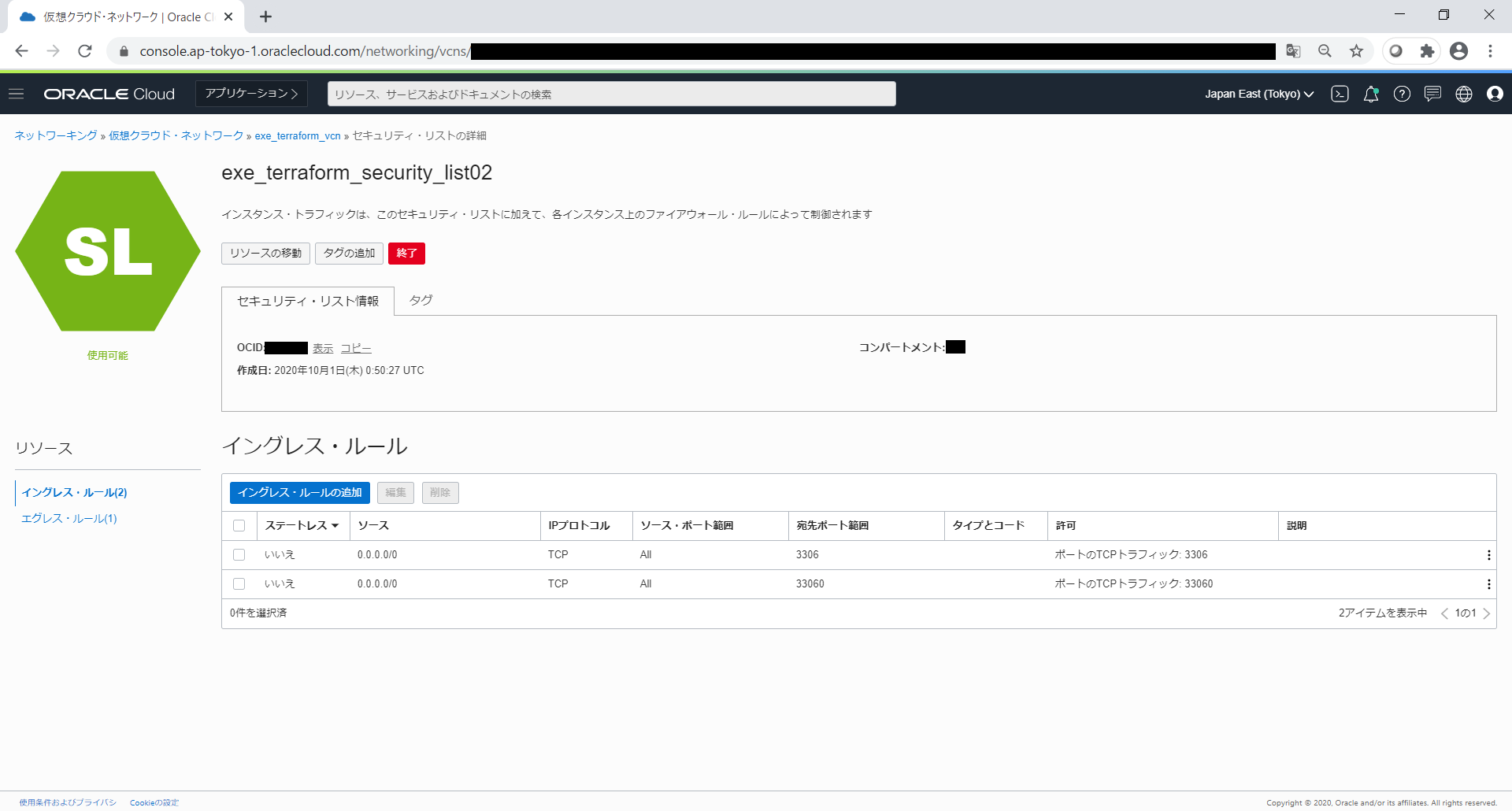The width and height of the screenshot is (1512, 811).
Task: Open the user profile icon in Oracle header
Action: point(1495,94)
